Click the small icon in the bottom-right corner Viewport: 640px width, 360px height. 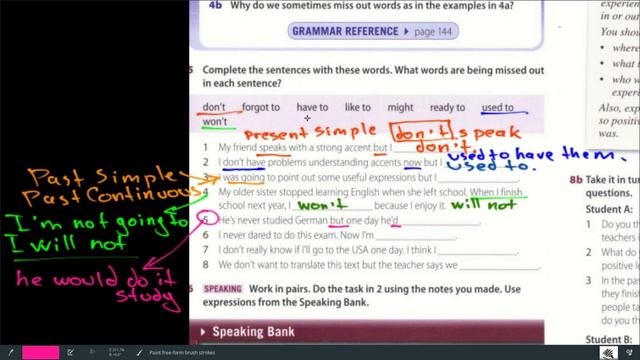[x=629, y=352]
